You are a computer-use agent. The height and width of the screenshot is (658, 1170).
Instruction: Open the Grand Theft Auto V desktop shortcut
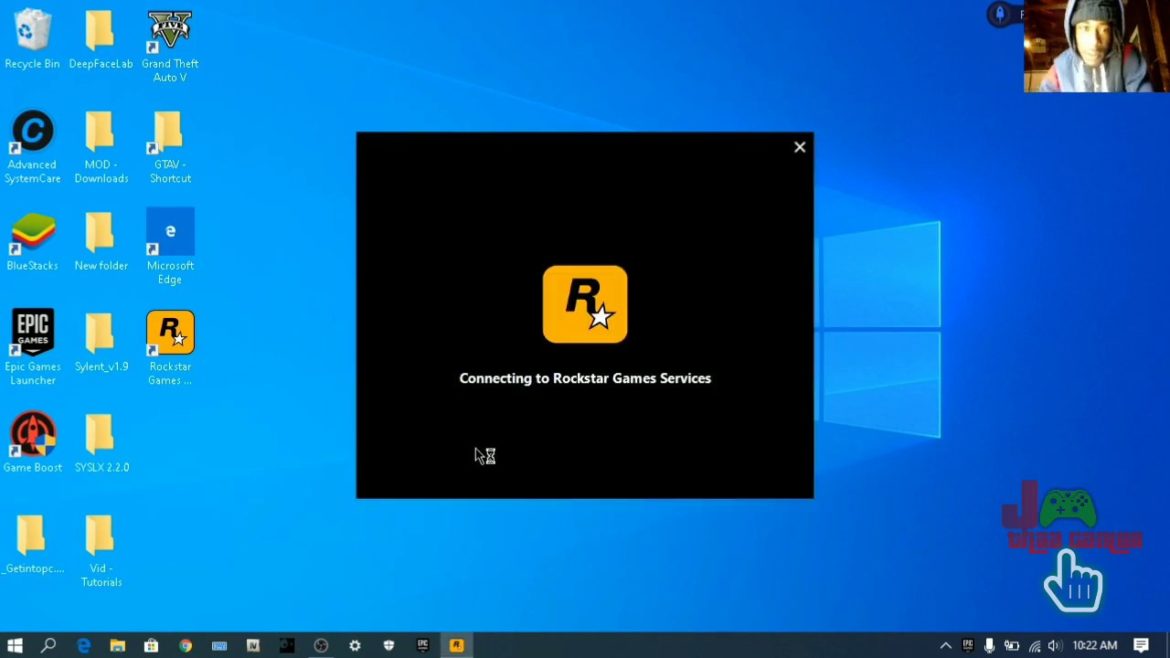(x=169, y=33)
